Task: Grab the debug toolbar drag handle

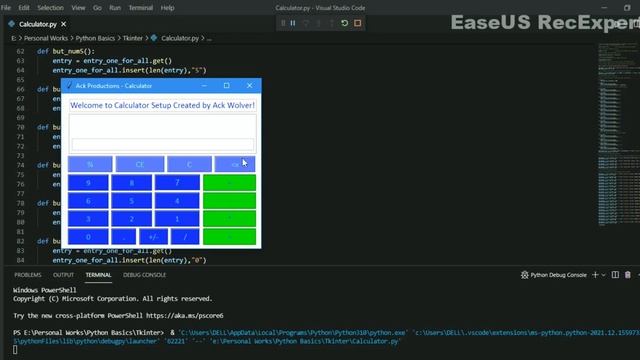Action: point(283,23)
